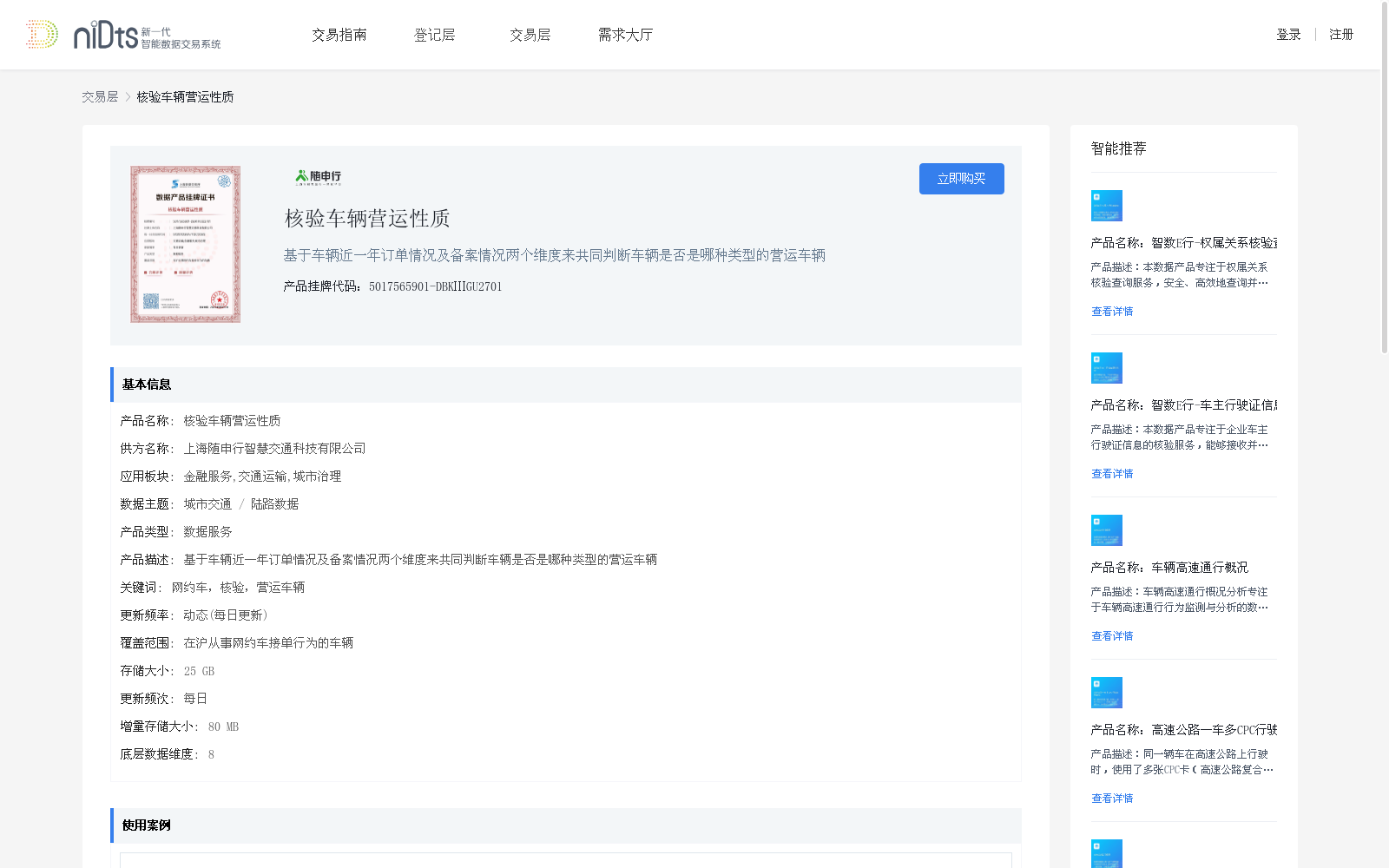Open the 登记层 menu item

435,35
